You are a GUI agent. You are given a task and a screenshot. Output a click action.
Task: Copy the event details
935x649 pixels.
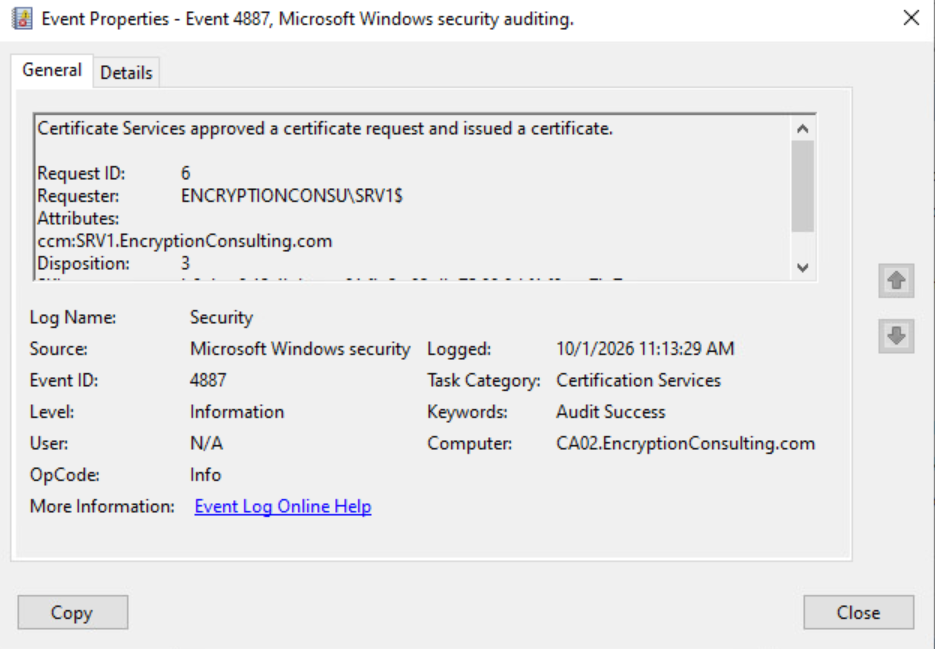[x=73, y=612]
